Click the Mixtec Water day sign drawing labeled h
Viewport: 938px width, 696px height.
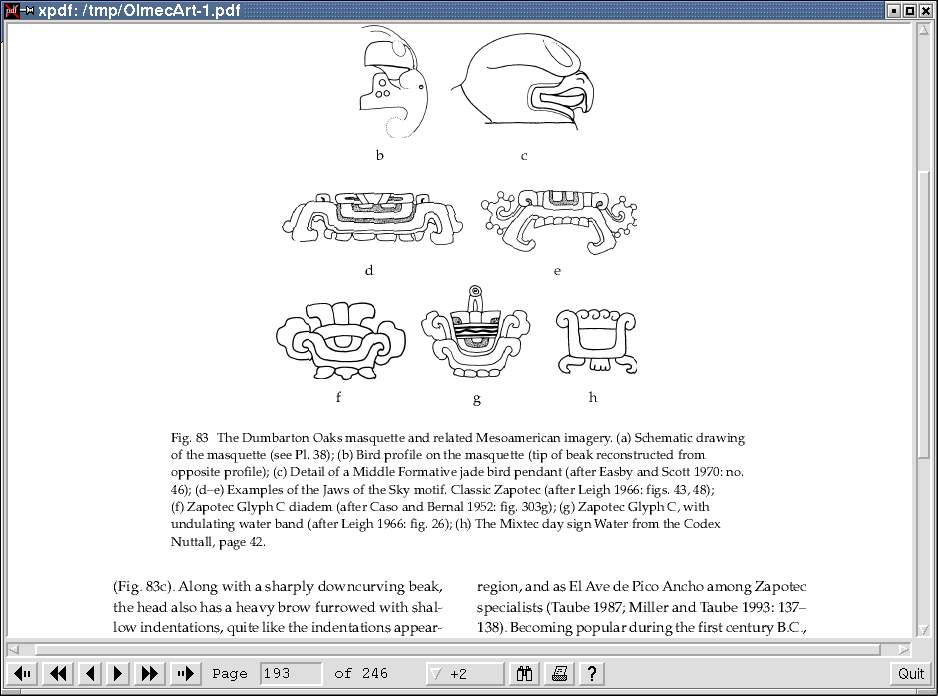[x=596, y=342]
